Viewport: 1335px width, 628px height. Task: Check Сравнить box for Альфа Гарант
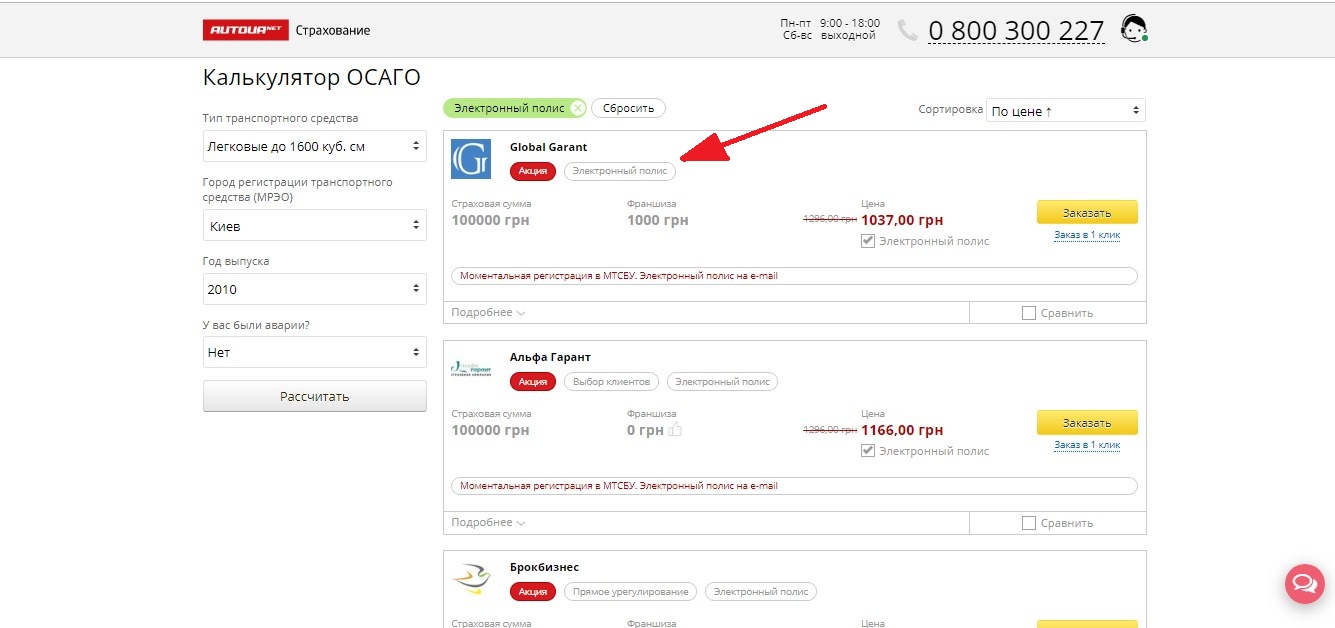click(1029, 523)
